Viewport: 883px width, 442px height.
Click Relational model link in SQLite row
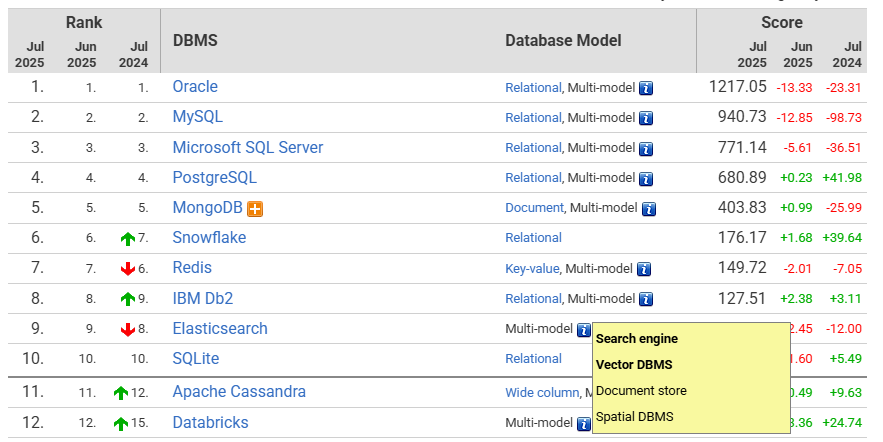[x=533, y=359]
